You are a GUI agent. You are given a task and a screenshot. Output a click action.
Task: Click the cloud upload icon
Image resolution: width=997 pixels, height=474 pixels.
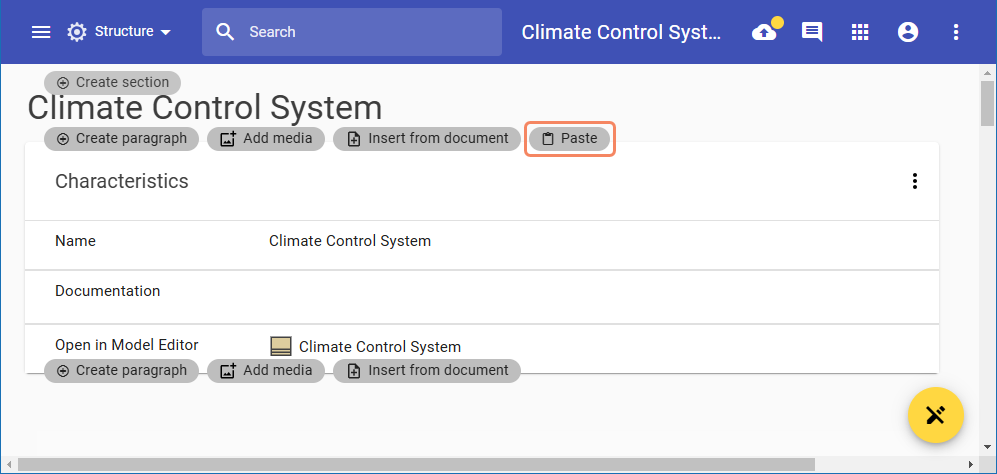[765, 32]
